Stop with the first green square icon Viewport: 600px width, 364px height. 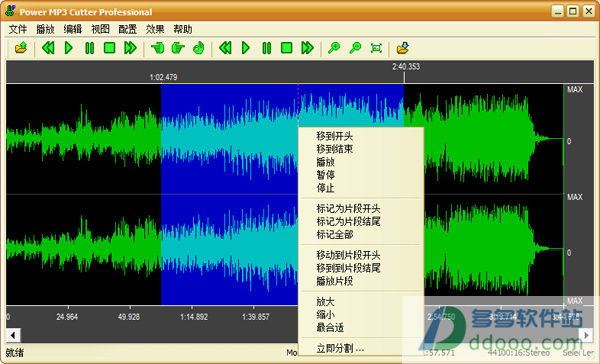point(110,48)
